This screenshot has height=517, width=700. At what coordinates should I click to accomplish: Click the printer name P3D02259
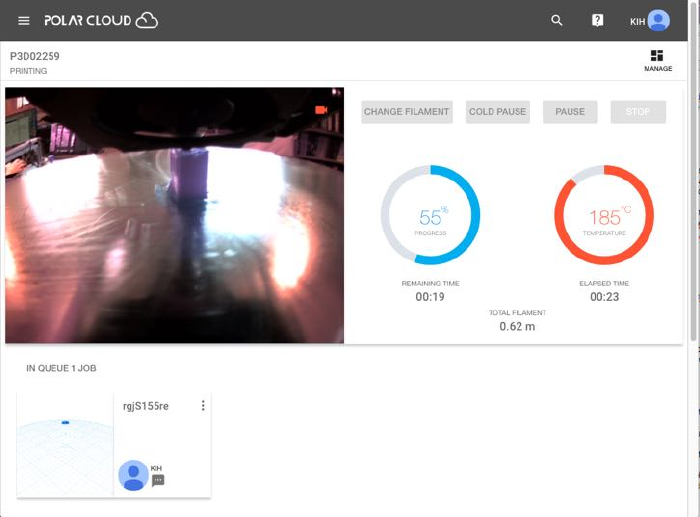pyautogui.click(x=35, y=56)
